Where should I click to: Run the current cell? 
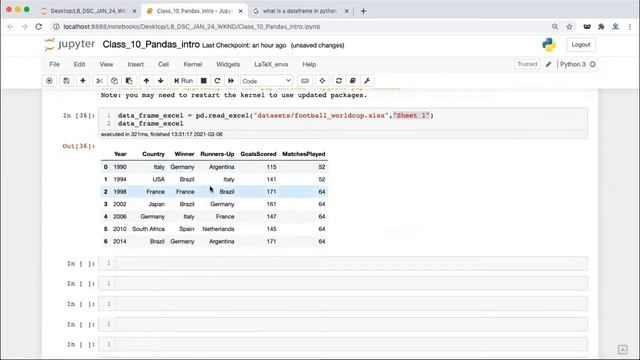click(x=183, y=81)
